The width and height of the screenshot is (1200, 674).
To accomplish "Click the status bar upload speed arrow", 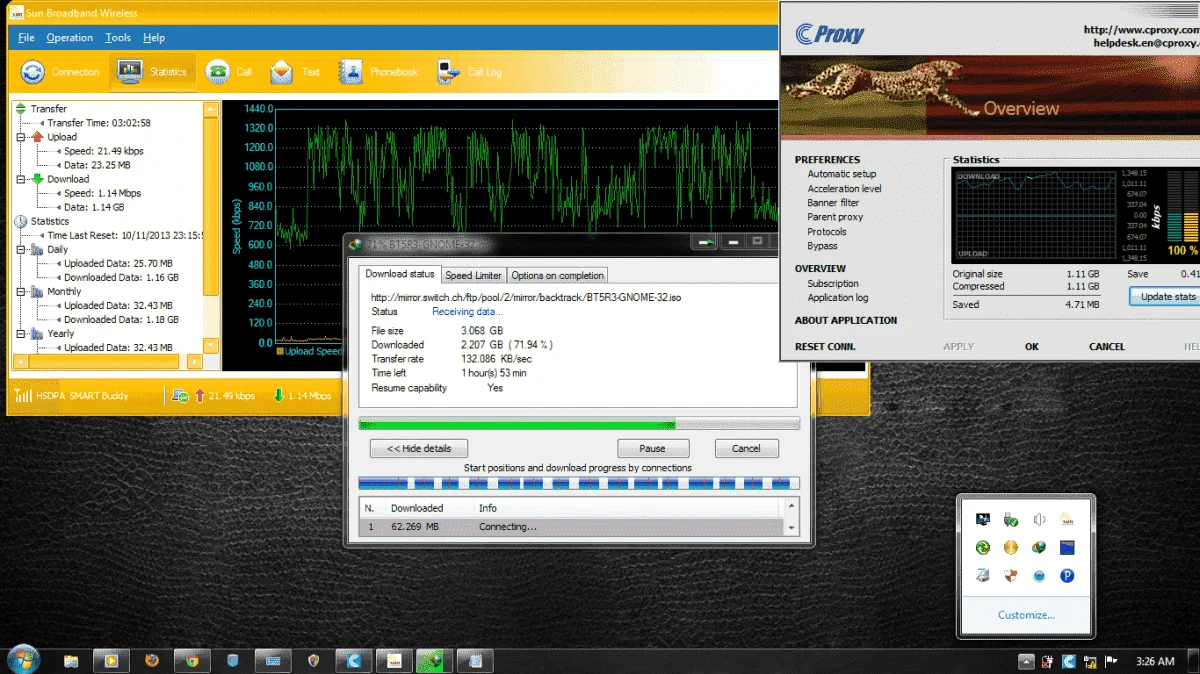I will coord(199,396).
